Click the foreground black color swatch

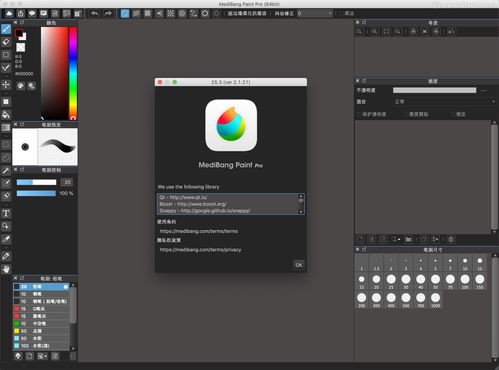(19, 33)
